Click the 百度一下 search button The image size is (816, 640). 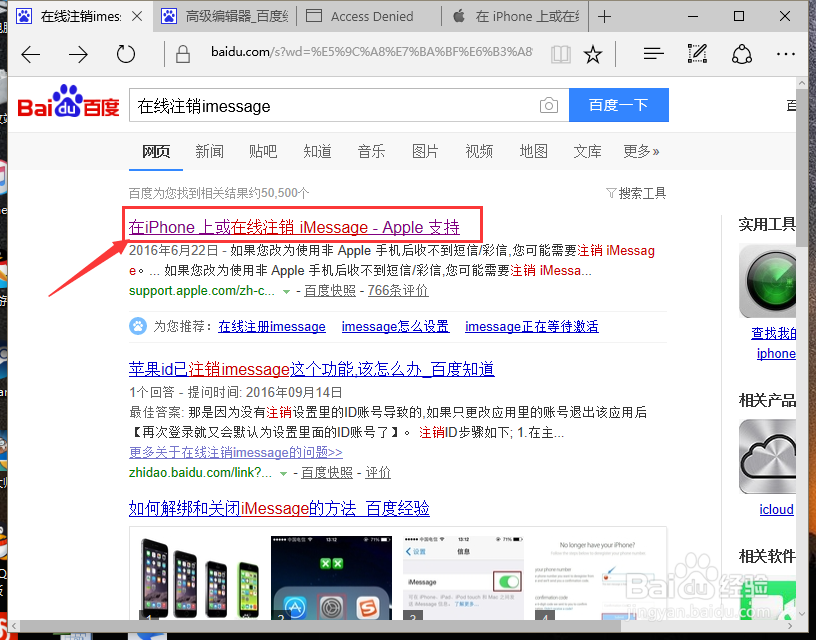pos(618,105)
